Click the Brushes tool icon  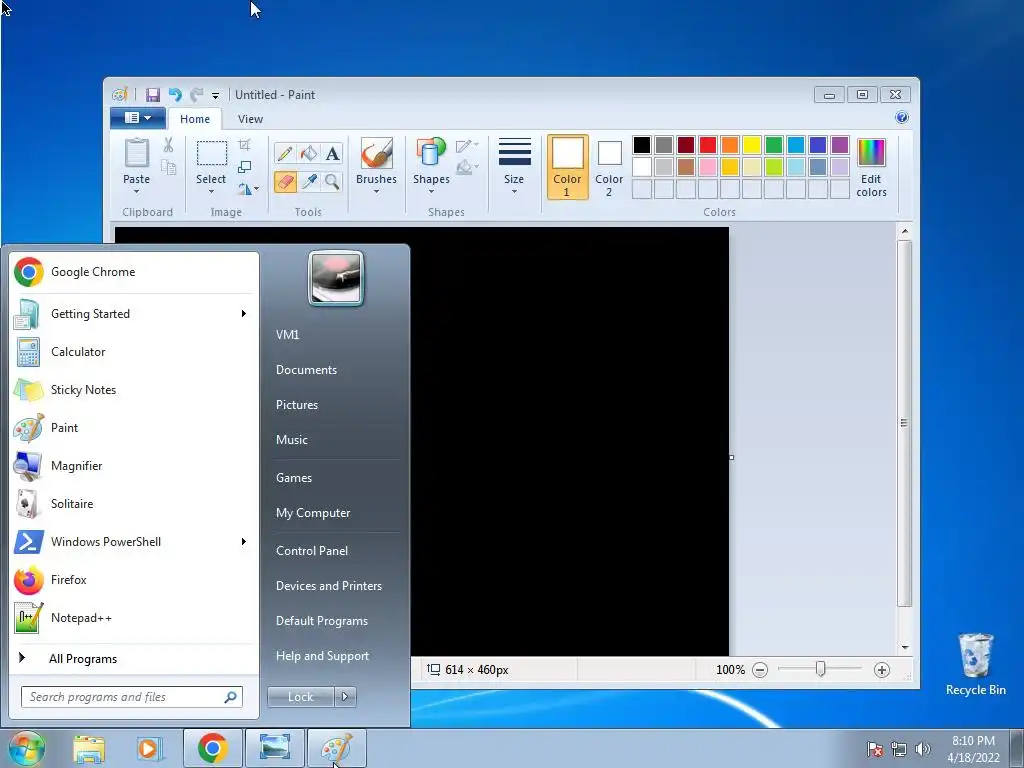(376, 153)
